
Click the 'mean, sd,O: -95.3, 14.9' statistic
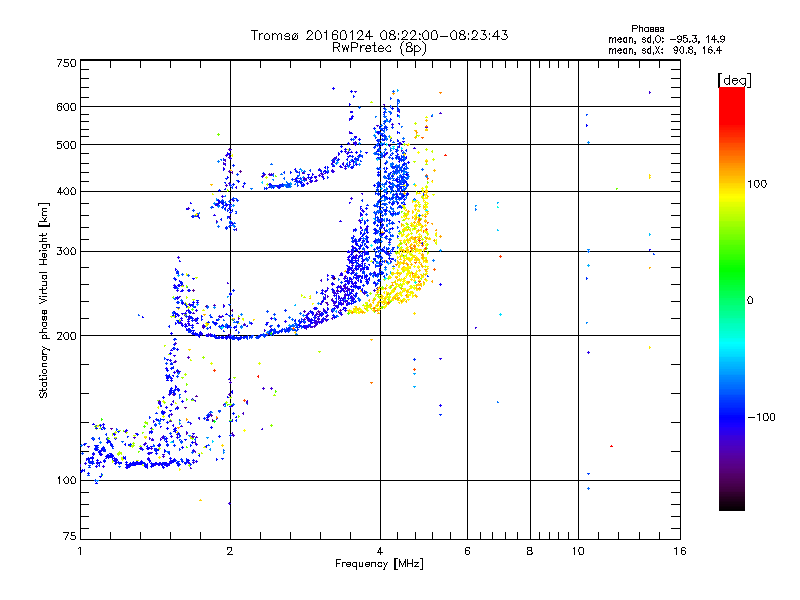pyautogui.click(x=666, y=39)
